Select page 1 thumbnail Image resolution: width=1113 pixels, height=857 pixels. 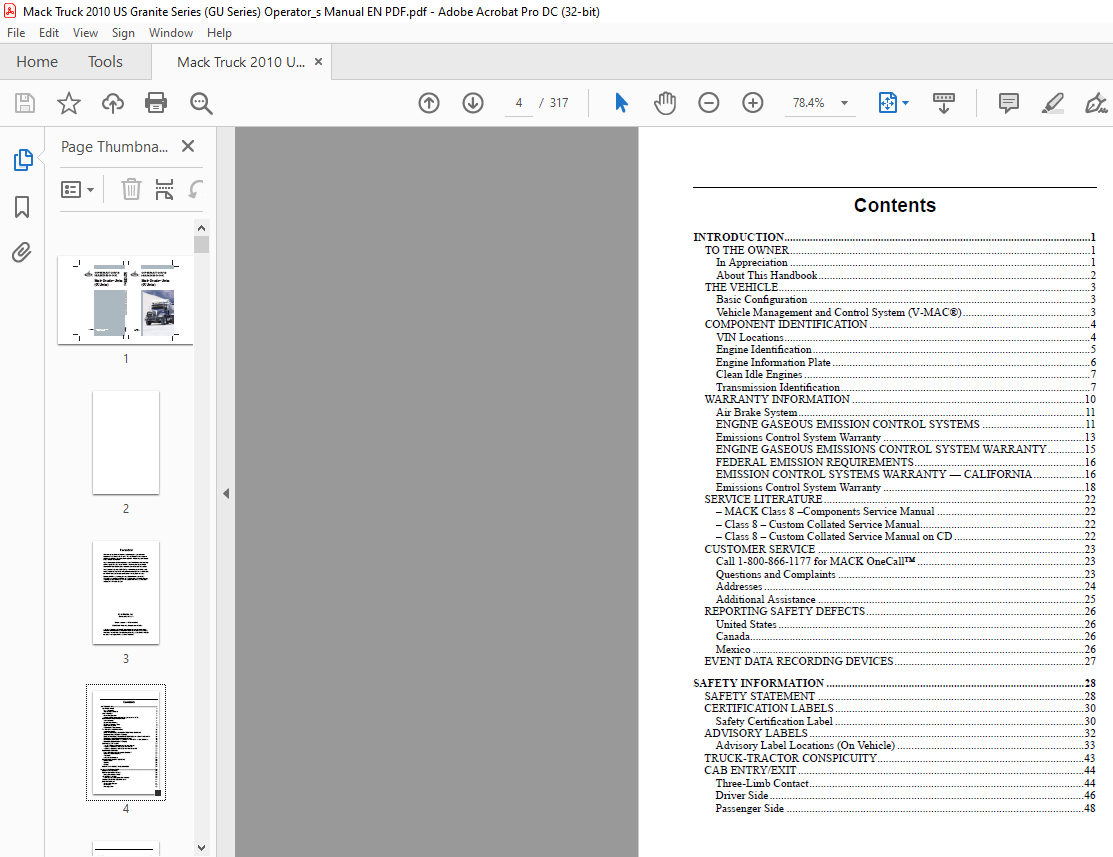(x=126, y=301)
